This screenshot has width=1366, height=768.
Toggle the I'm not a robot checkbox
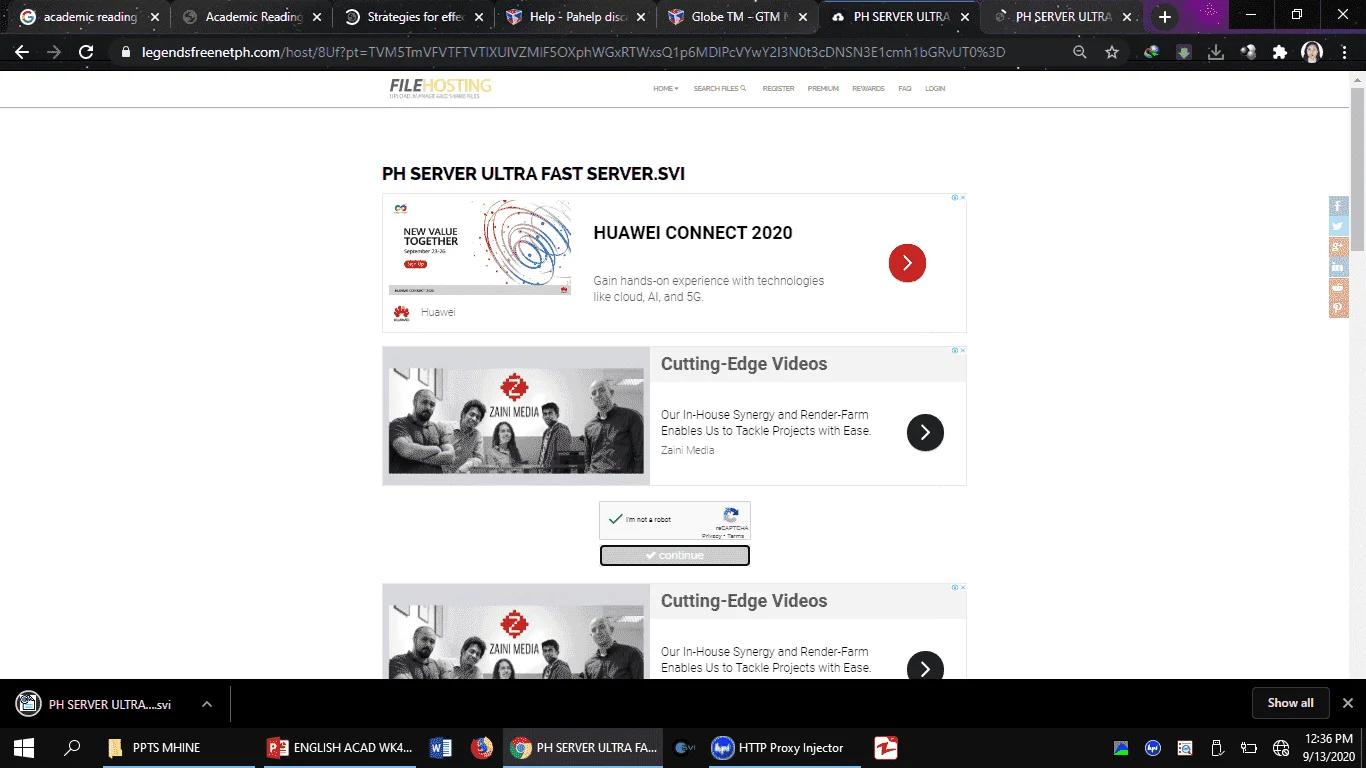[615, 519]
